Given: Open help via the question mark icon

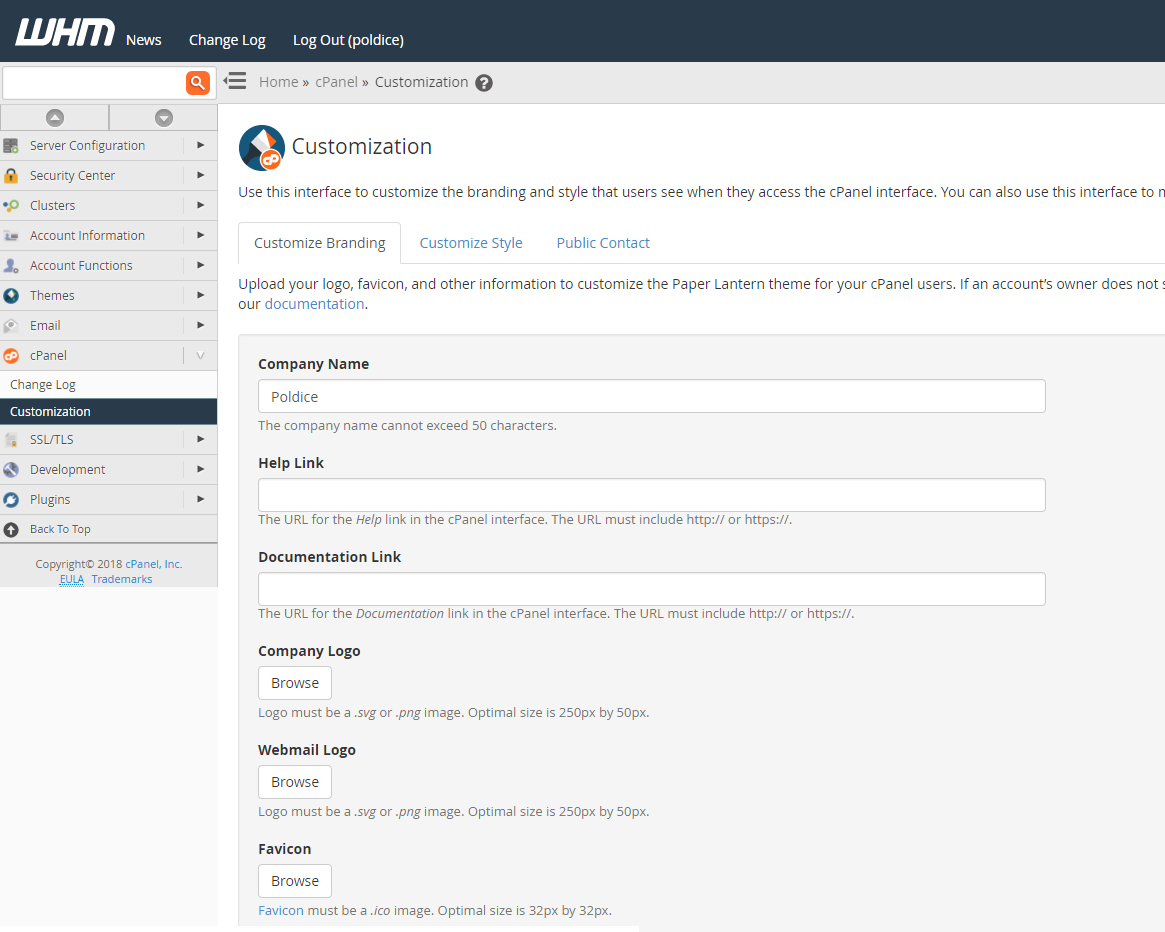Looking at the screenshot, I should click(x=484, y=82).
